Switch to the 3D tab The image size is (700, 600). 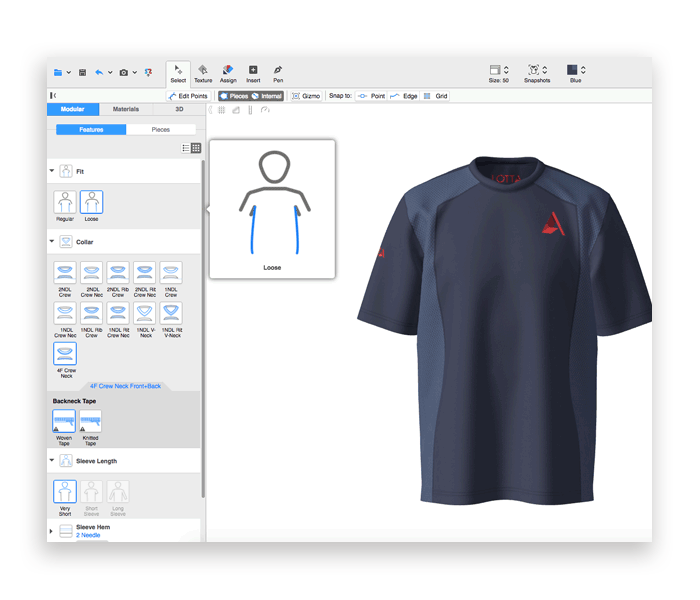179,109
